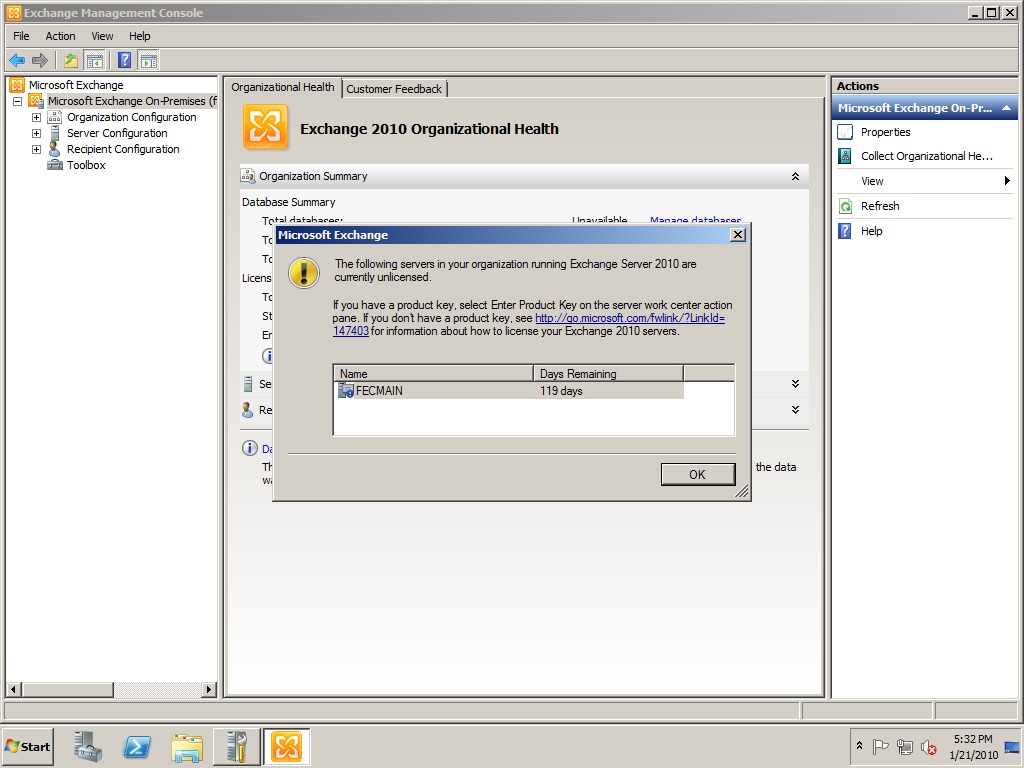The image size is (1024, 768).
Task: Click Collect Organizational Health action
Action: coord(927,156)
